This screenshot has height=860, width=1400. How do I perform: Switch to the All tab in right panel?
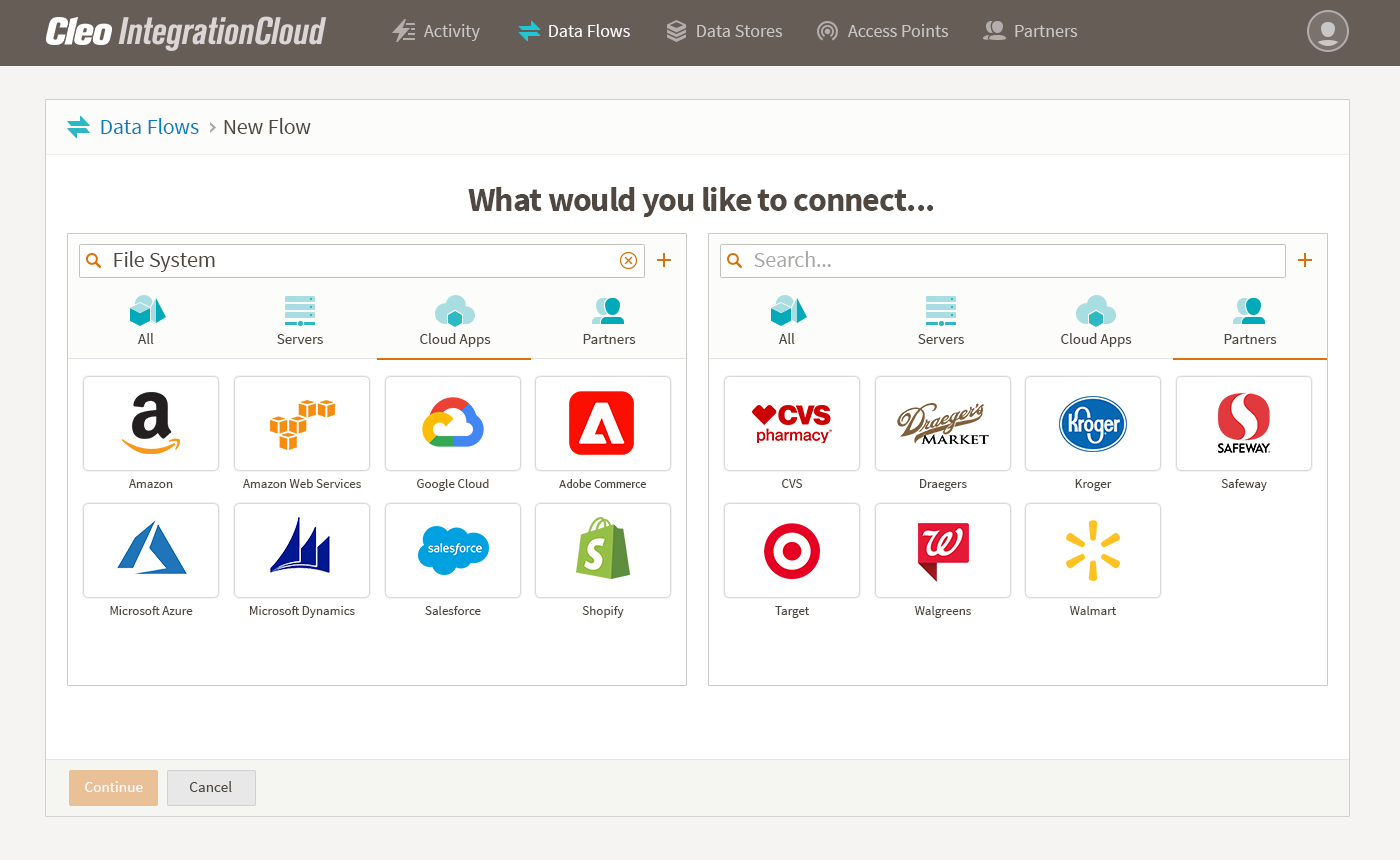tap(787, 322)
